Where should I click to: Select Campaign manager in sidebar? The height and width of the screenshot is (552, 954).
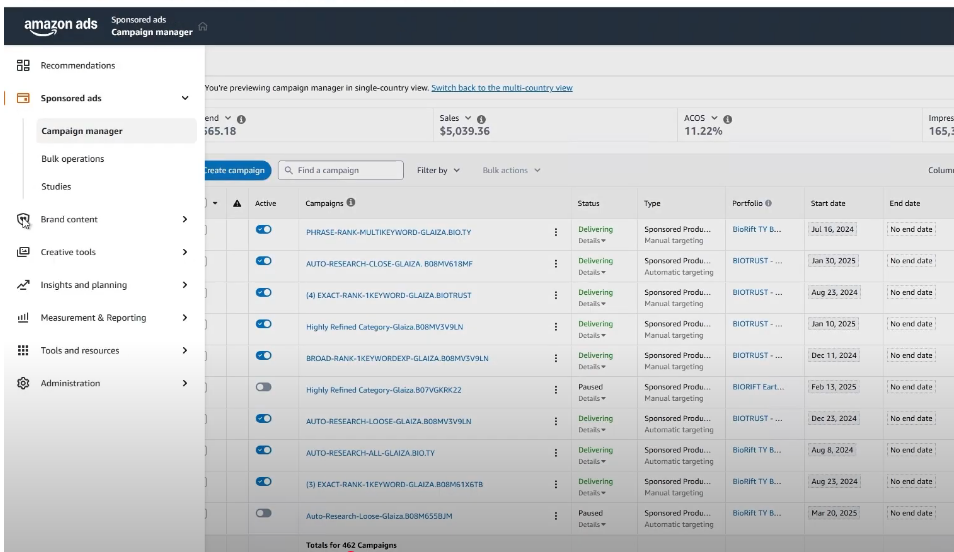point(116,131)
